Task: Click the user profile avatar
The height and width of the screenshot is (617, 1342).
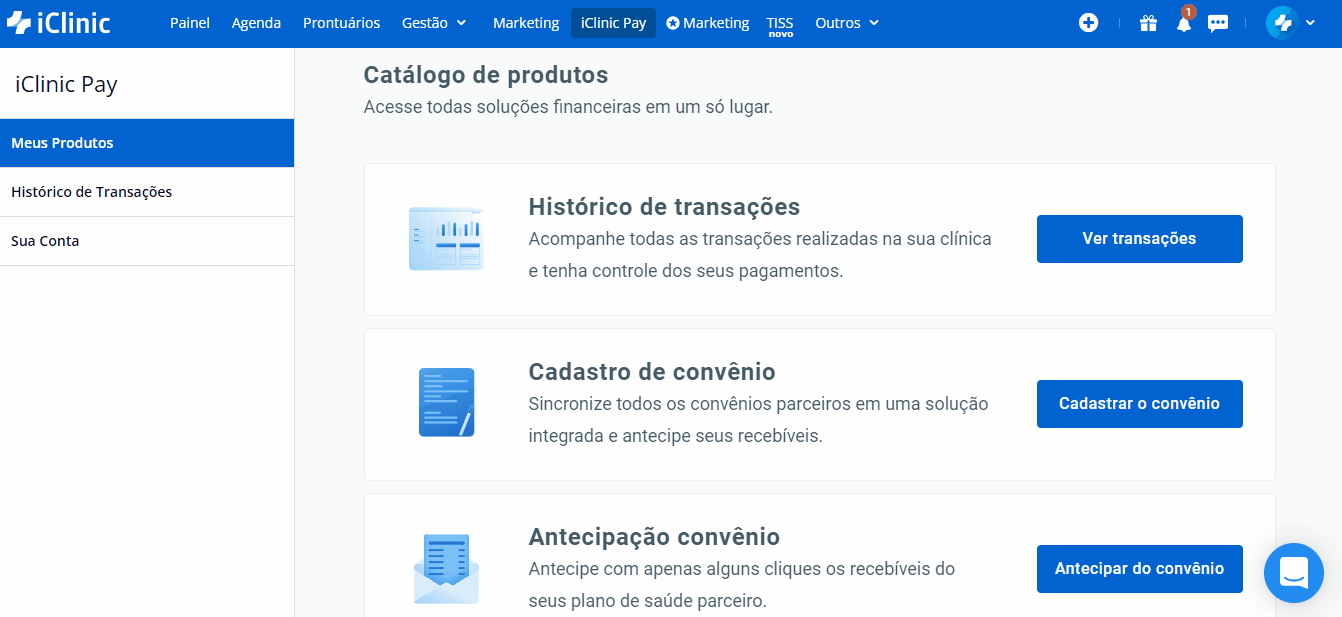Action: [1281, 23]
